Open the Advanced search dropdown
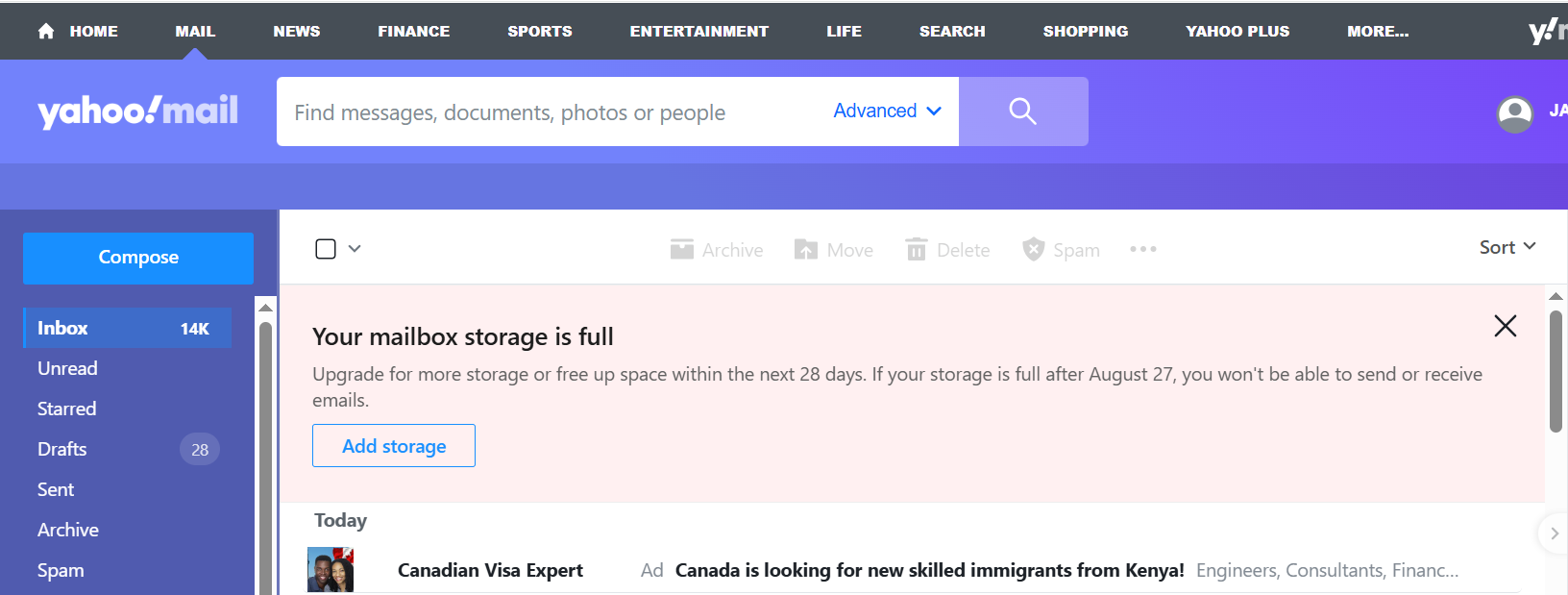Viewport: 1568px width, 595px height. 886,112
